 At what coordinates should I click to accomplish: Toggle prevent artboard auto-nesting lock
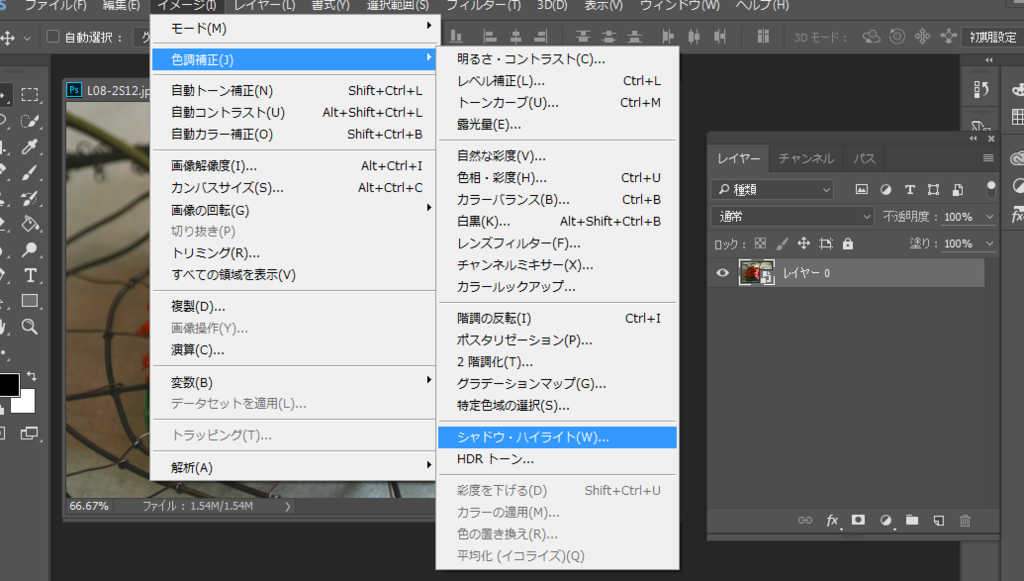pyautogui.click(x=826, y=243)
